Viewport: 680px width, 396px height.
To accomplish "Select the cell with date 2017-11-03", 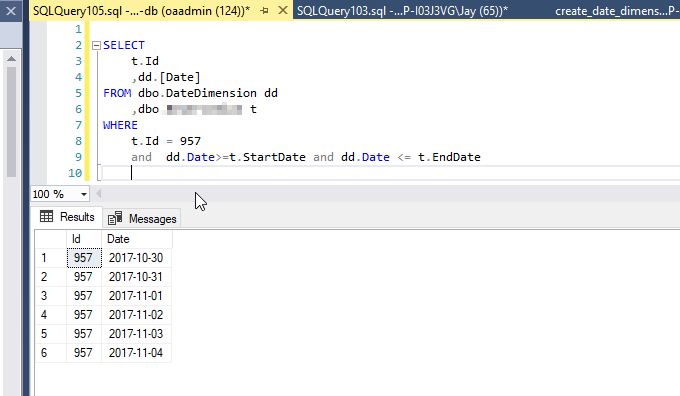I will pos(137,334).
